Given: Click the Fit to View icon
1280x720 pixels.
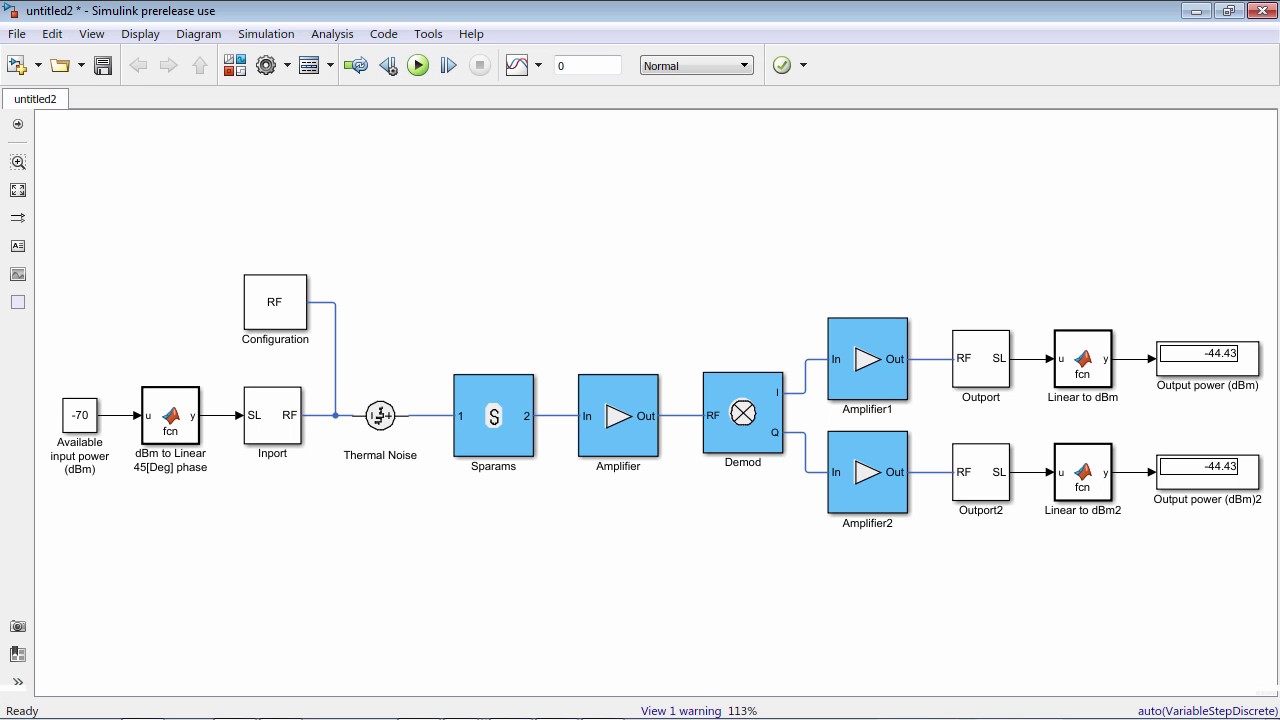Looking at the screenshot, I should [x=18, y=190].
